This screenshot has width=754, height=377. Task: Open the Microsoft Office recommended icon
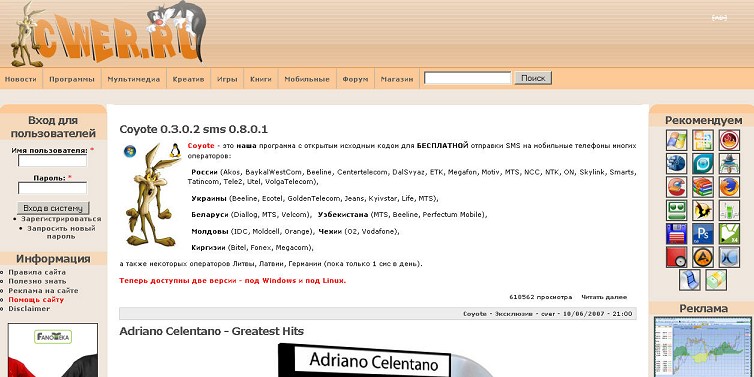[703, 140]
